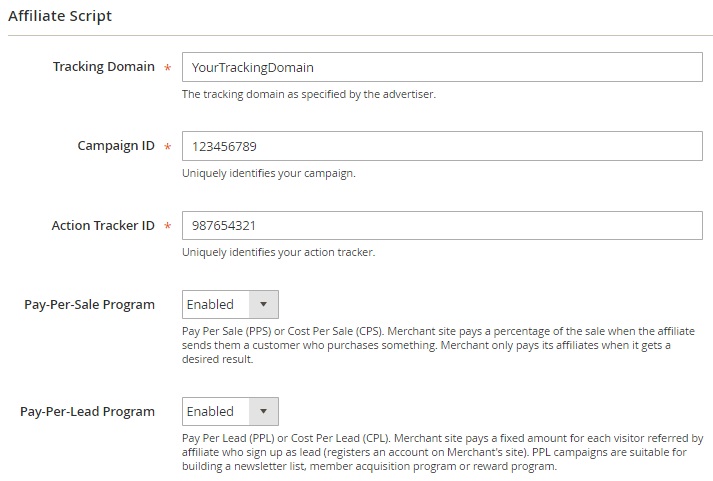The width and height of the screenshot is (713, 481).
Task: Click the 'Uniquely identifies your campaign' note
Action: (269, 173)
